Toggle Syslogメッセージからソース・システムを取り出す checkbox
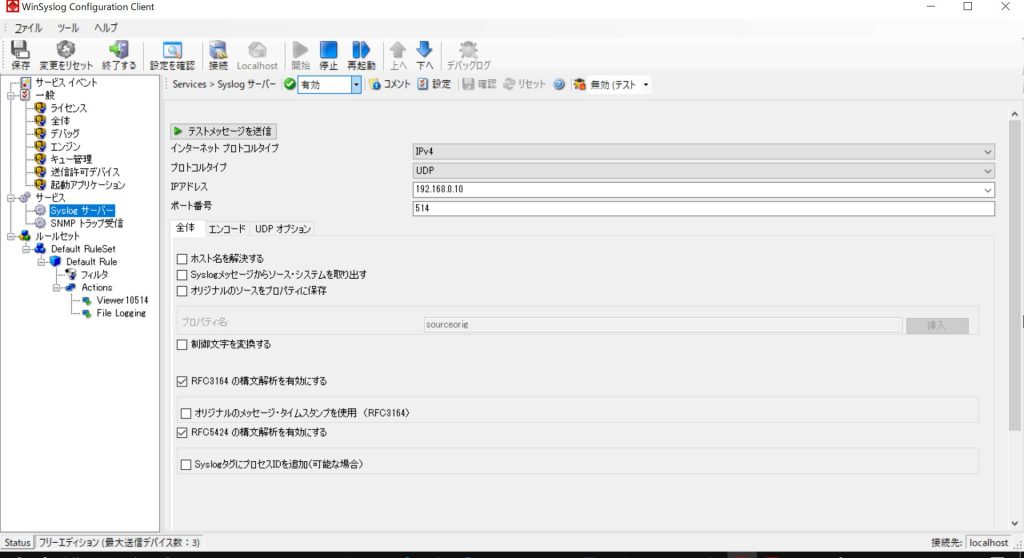The height and width of the screenshot is (558, 1024). (x=182, y=275)
